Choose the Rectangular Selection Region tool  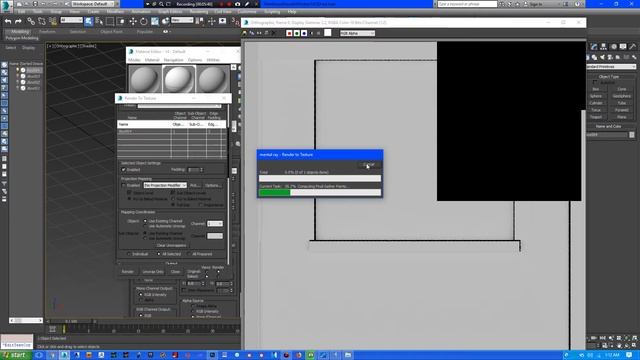pyautogui.click(x=110, y=21)
